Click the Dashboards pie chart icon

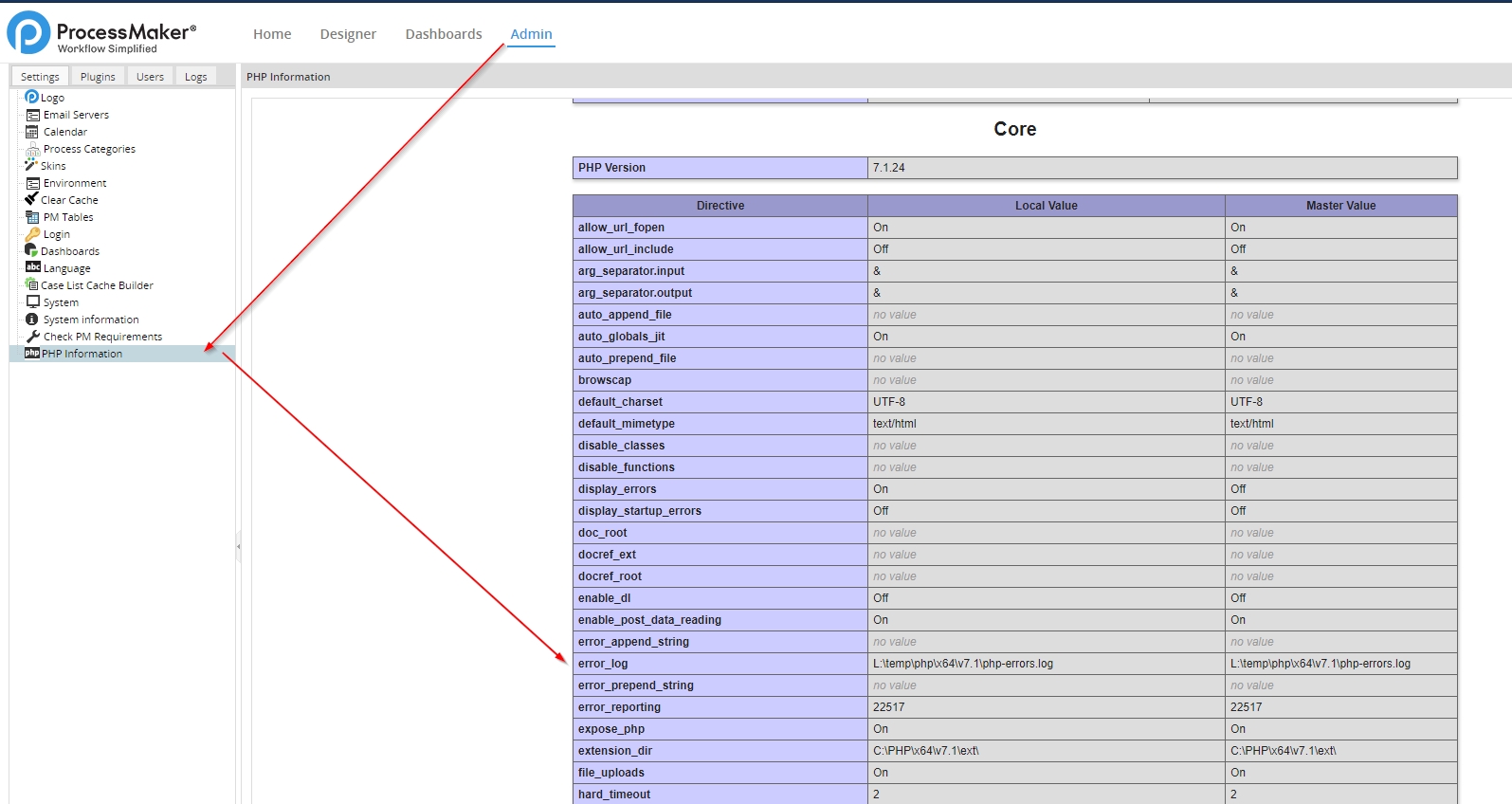tap(31, 250)
